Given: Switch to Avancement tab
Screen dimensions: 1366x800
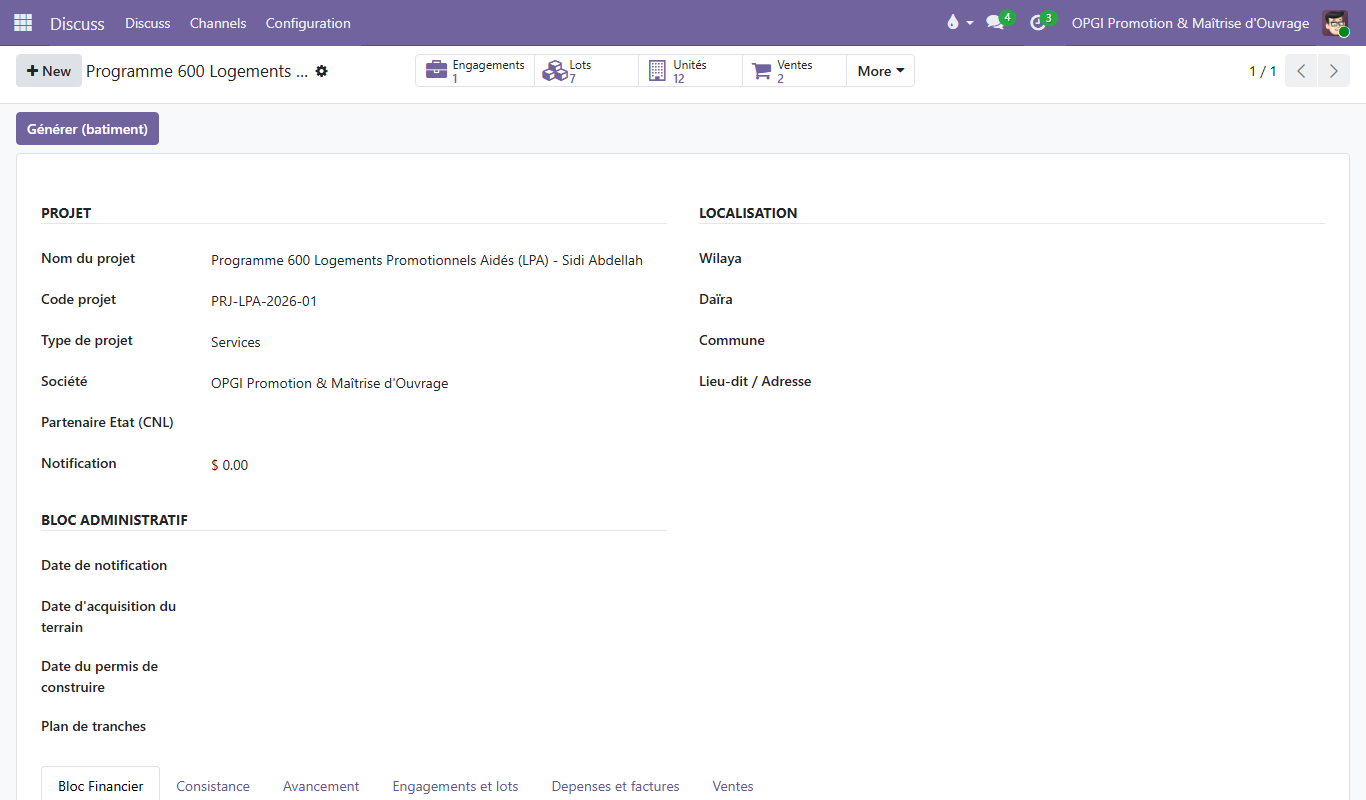Looking at the screenshot, I should pyautogui.click(x=321, y=786).
